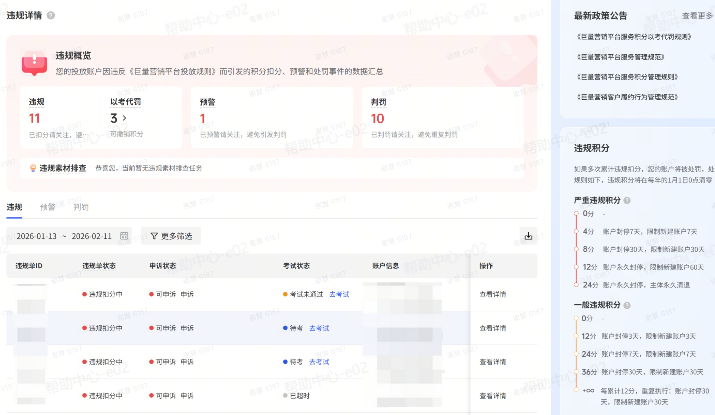The width and height of the screenshot is (715, 415).
Task: Click the light bulb icon beside 违规素材排查
Action: [x=33, y=168]
